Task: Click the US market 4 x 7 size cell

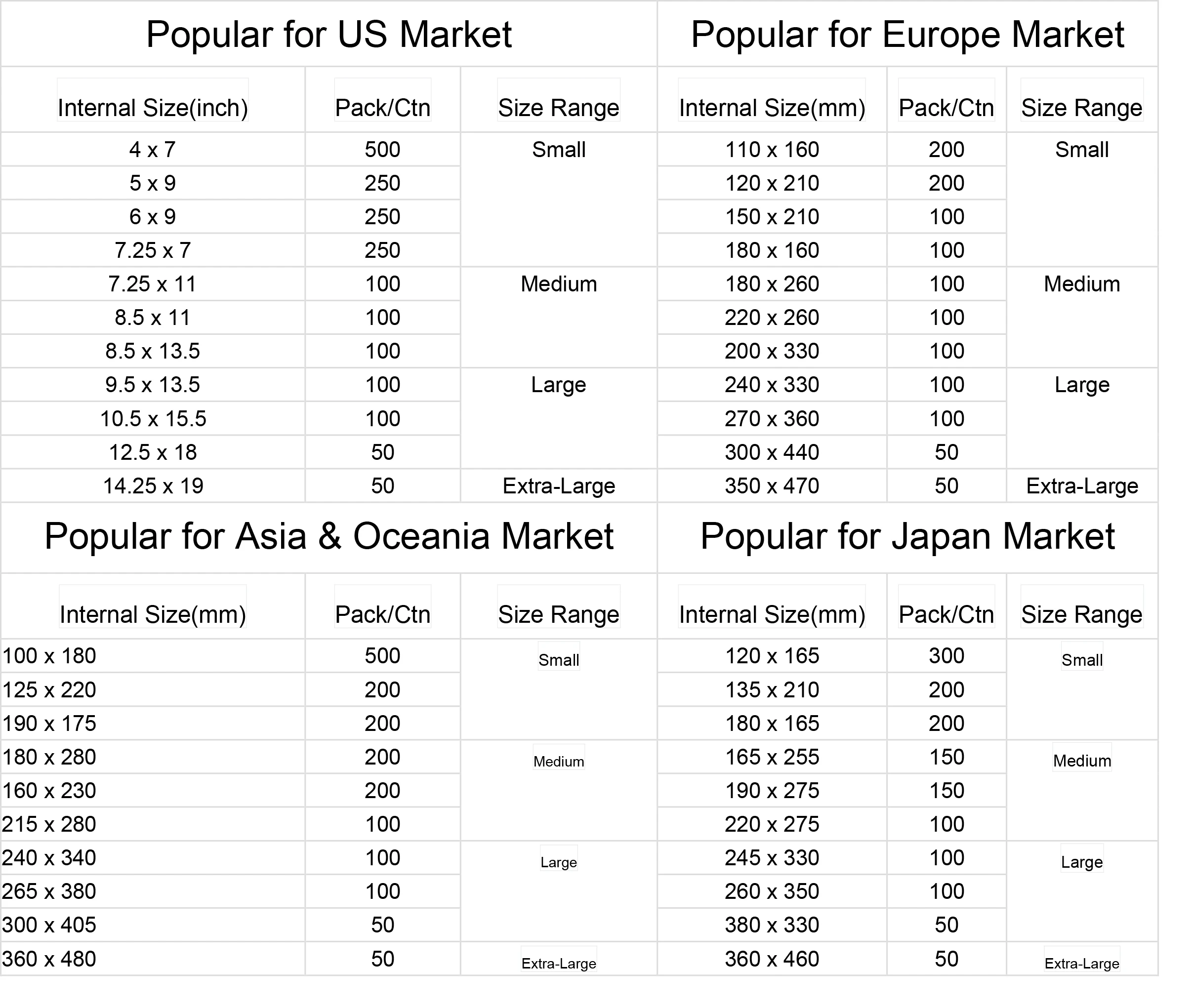Action: coord(153,150)
